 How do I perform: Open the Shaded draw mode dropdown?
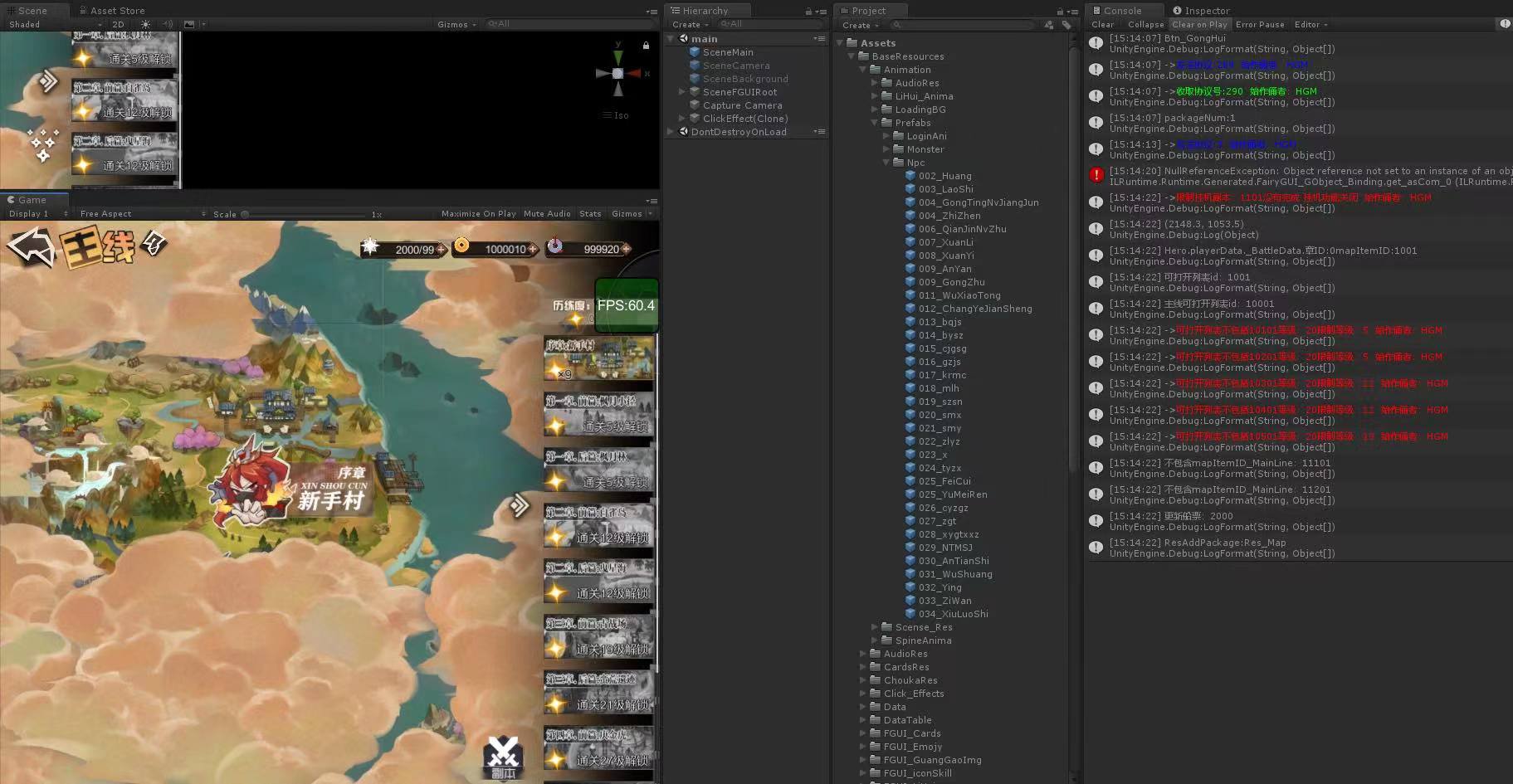point(54,25)
